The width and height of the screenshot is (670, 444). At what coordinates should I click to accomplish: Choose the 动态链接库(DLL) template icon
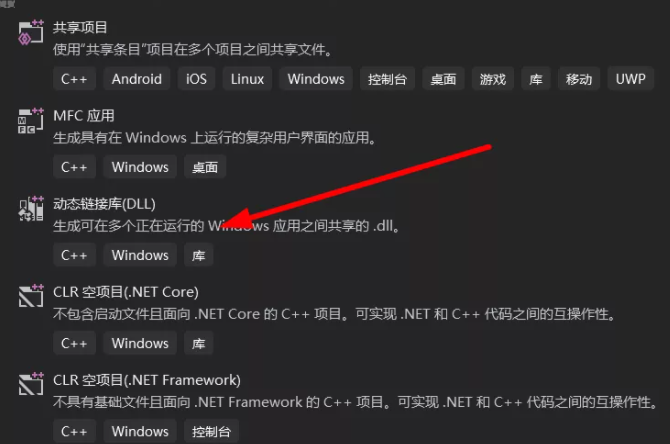pyautogui.click(x=31, y=209)
